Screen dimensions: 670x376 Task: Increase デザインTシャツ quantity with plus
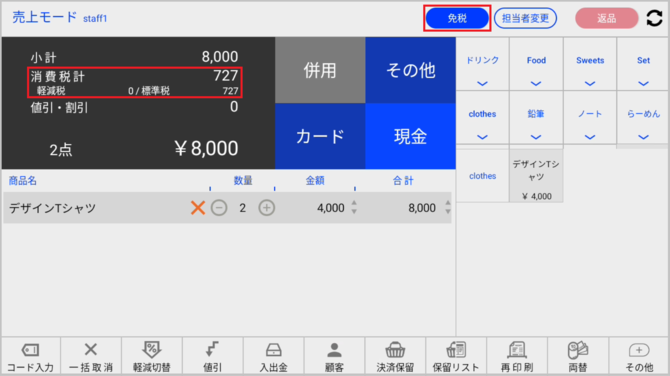click(267, 208)
